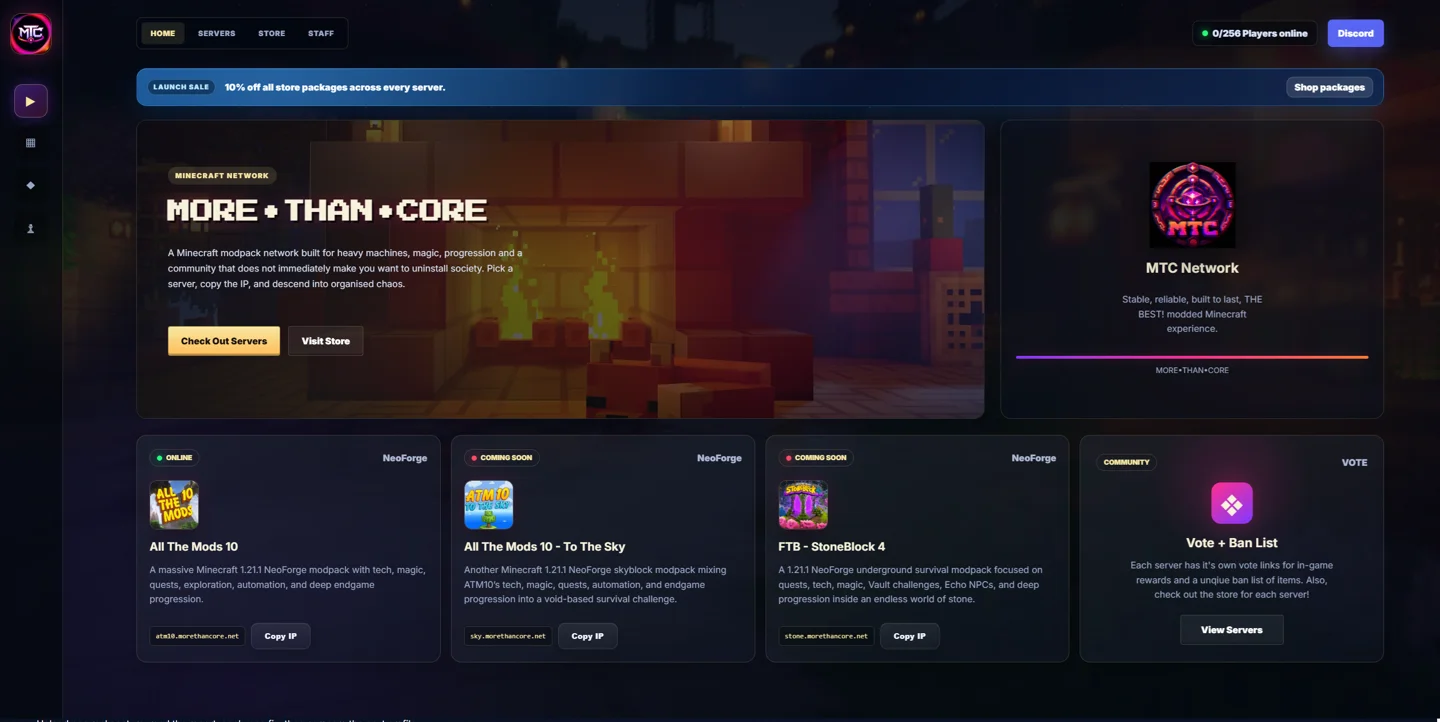Click FTB - StoneBlock 4 title
Viewport: 1440px width, 722px height.
tap(832, 547)
